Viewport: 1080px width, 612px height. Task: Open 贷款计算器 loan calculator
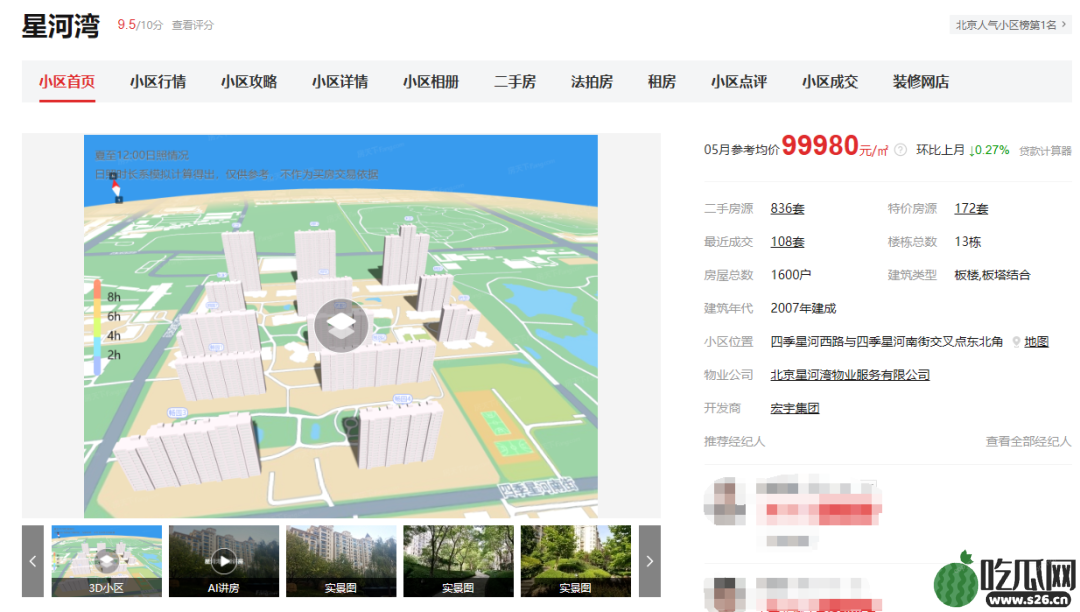(x=1045, y=151)
